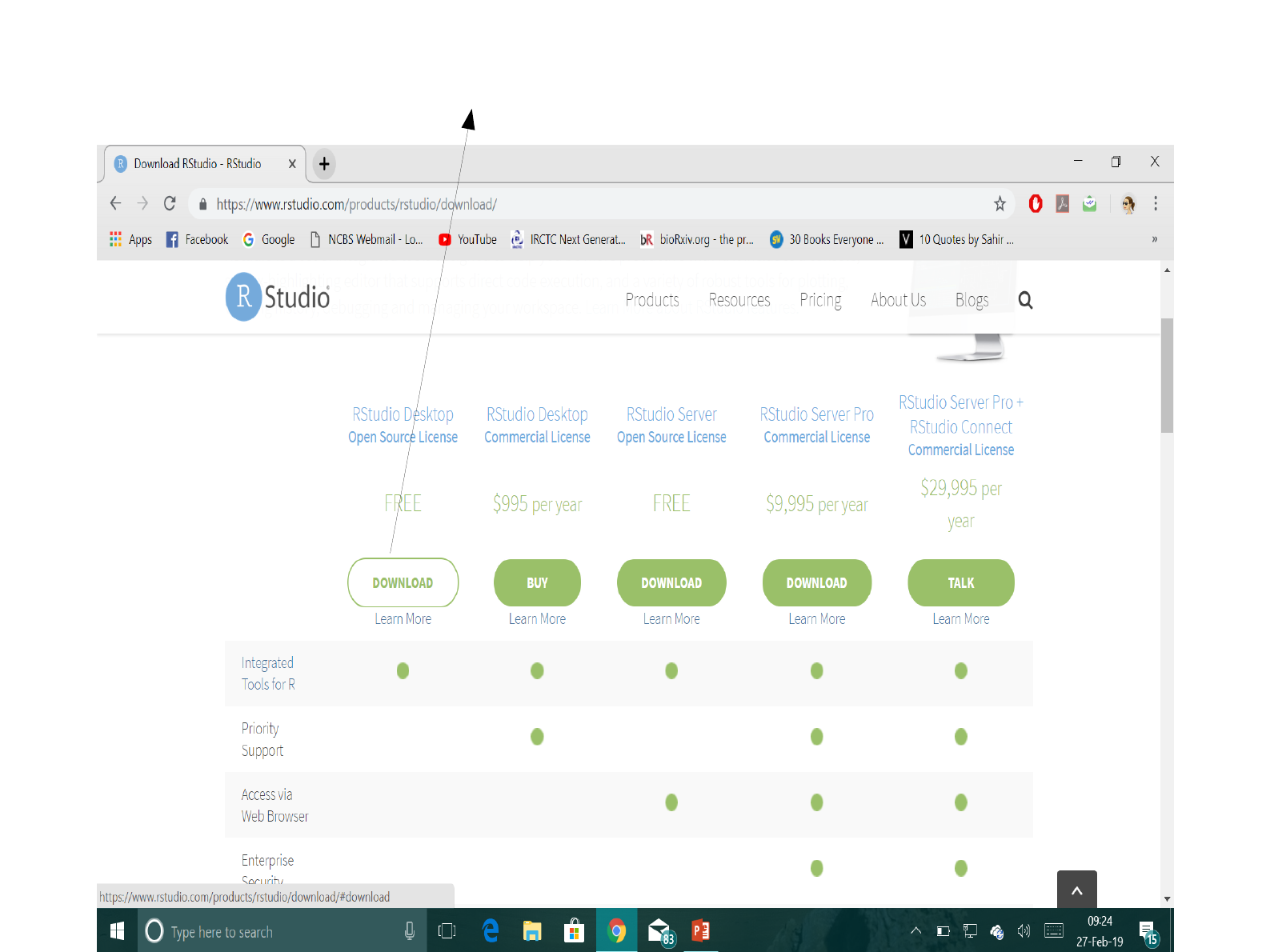Viewport: 1270px width, 952px height.
Task: Open the YouTube bookmark
Action: tap(467, 239)
